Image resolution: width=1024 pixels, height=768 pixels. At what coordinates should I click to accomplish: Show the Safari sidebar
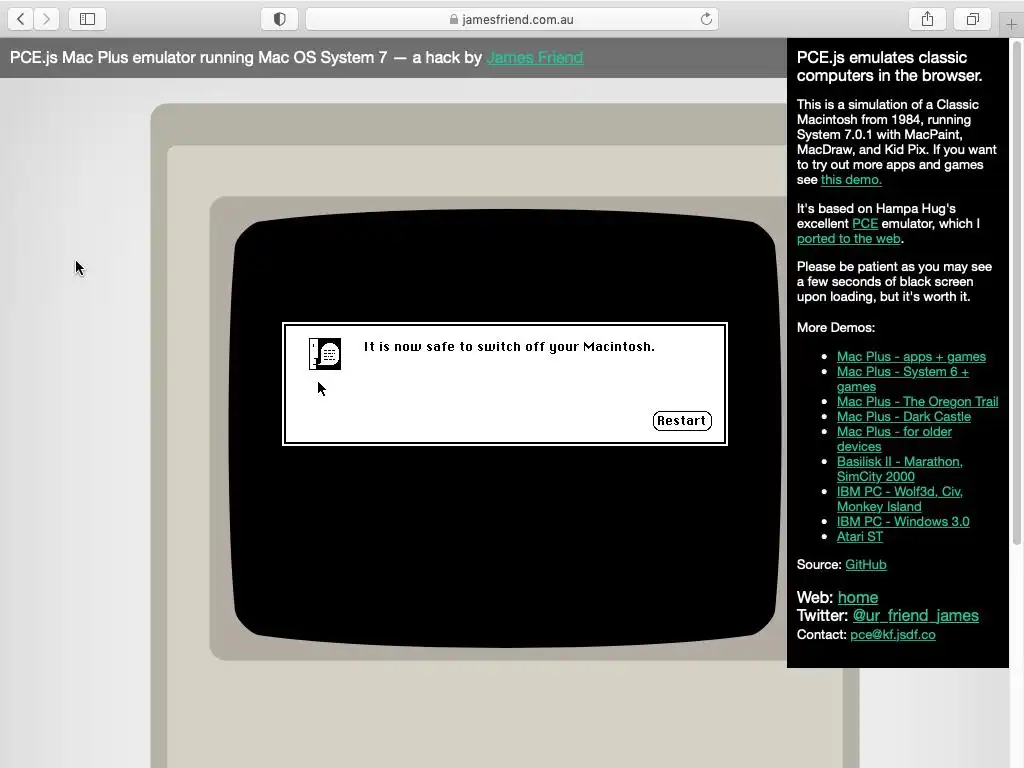coord(88,19)
